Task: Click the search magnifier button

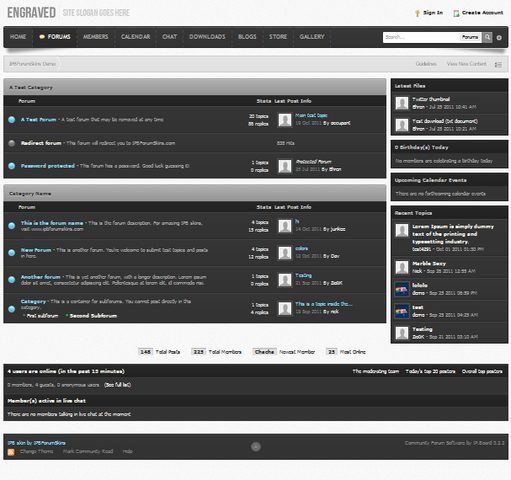Action: [x=487, y=37]
